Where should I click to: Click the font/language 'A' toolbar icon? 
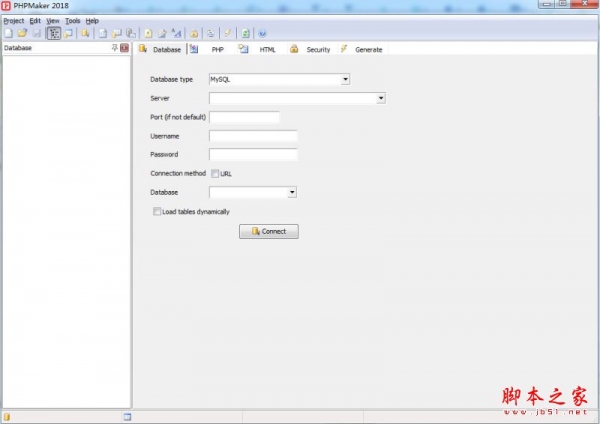click(176, 33)
